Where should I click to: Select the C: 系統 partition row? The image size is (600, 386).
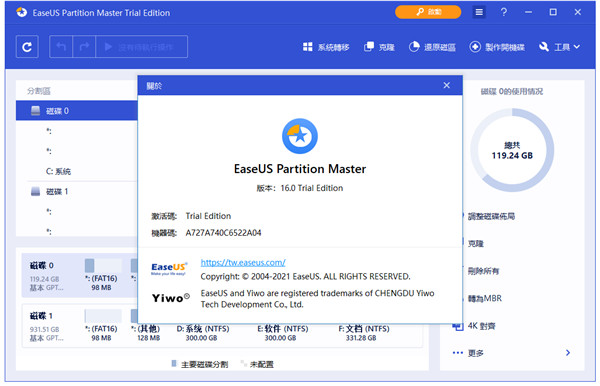pyautogui.click(x=77, y=171)
